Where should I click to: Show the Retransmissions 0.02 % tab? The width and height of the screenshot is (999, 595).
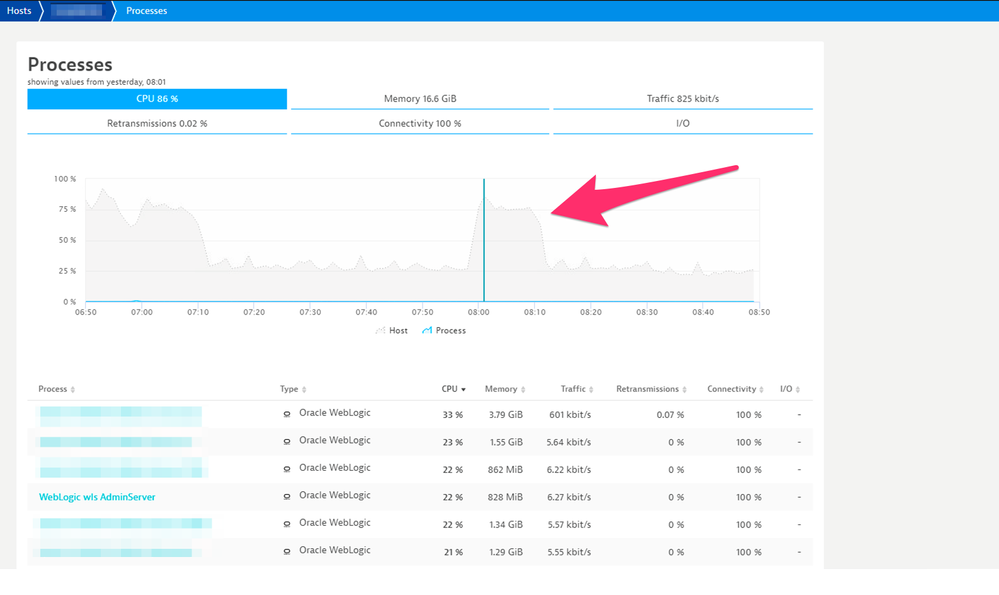(x=157, y=124)
